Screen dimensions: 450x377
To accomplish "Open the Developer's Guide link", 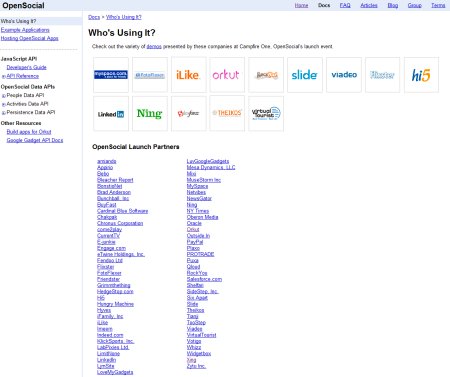I will (x=27, y=67).
